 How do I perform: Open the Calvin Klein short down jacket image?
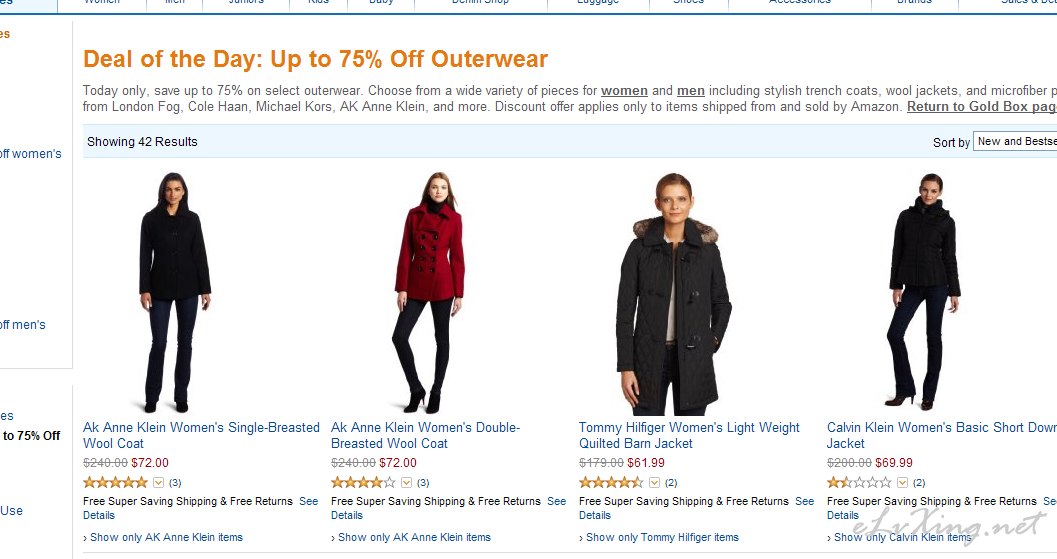(x=924, y=291)
